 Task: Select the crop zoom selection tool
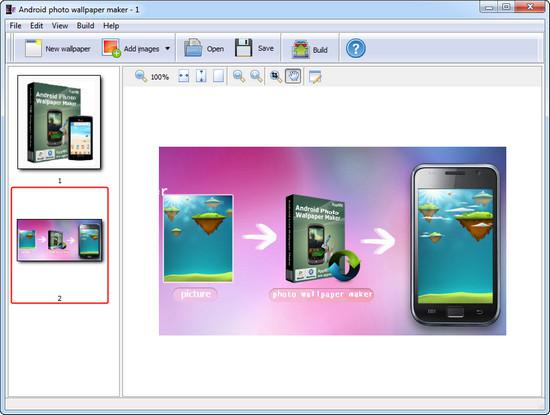[276, 76]
